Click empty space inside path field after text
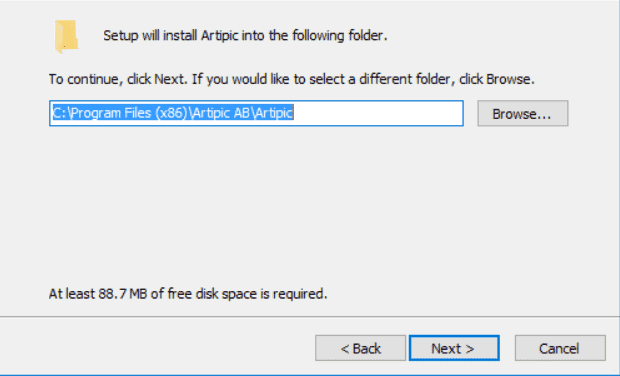 (x=376, y=113)
